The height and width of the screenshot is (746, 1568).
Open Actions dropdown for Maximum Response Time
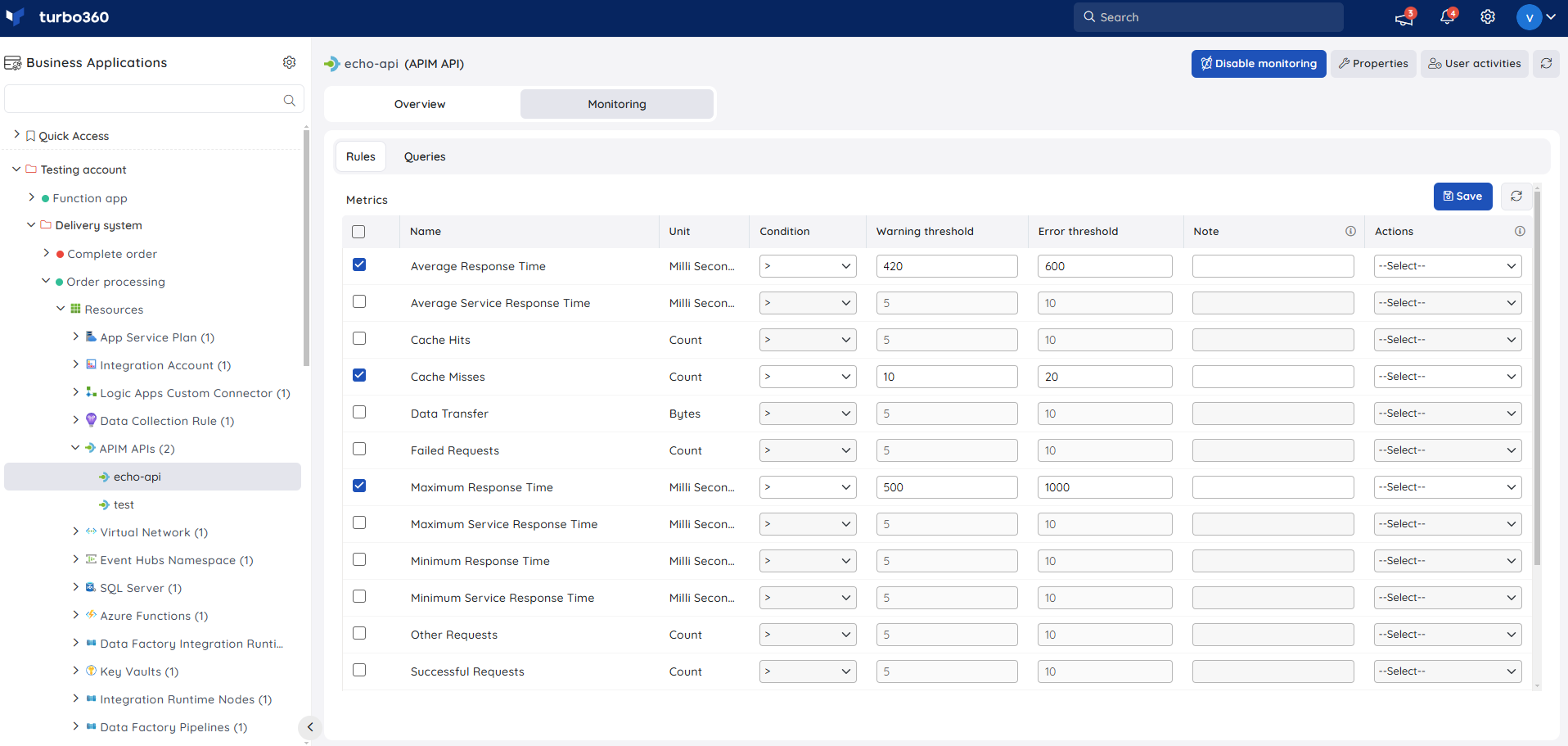point(1448,487)
